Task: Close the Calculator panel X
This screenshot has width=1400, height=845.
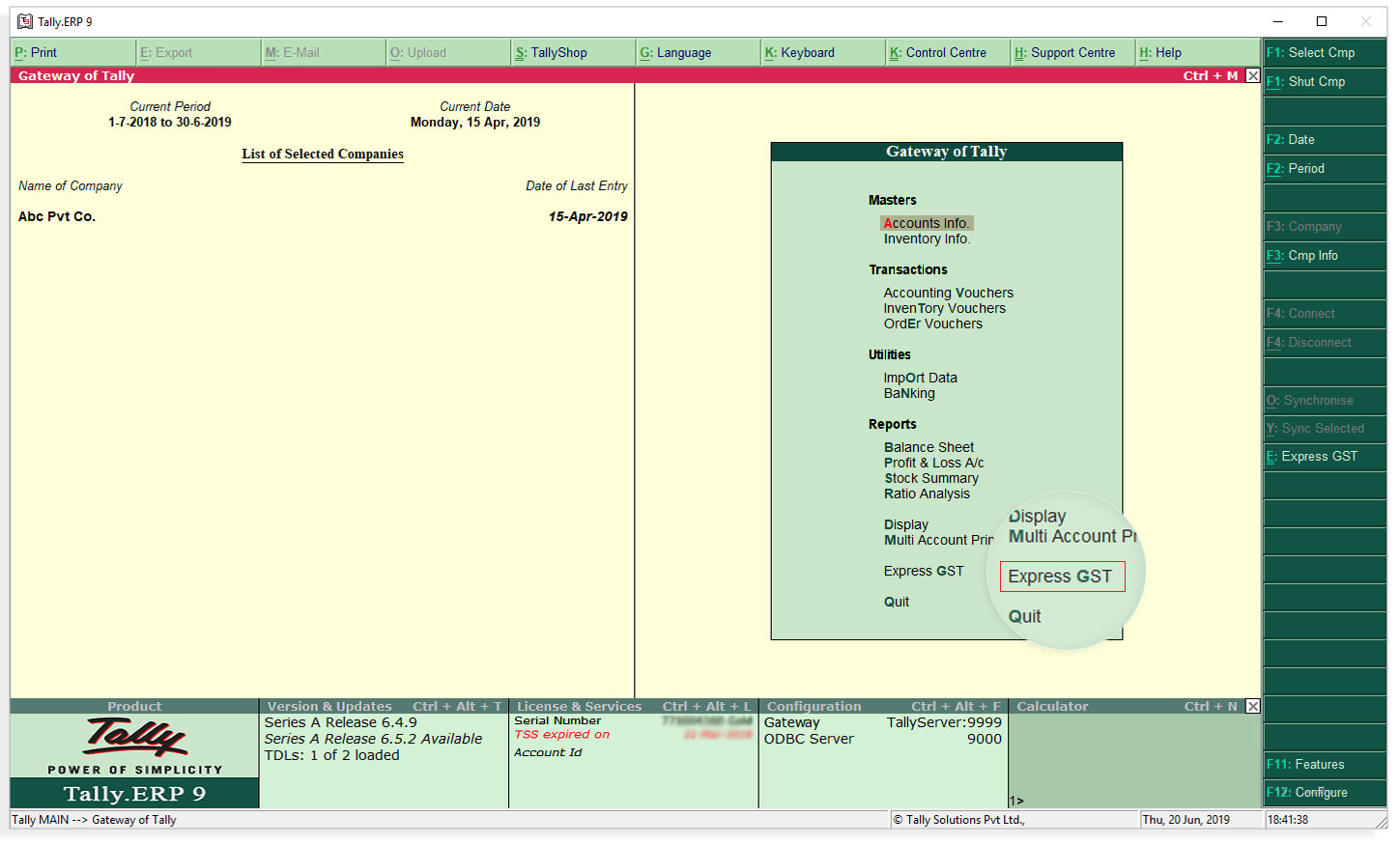Action: click(x=1252, y=706)
